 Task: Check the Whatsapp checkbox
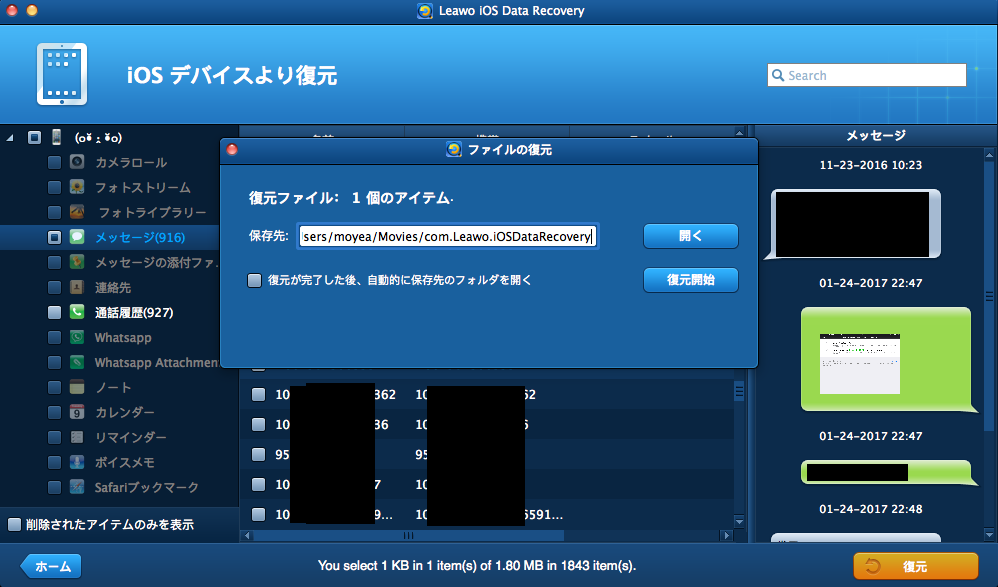[x=54, y=337]
